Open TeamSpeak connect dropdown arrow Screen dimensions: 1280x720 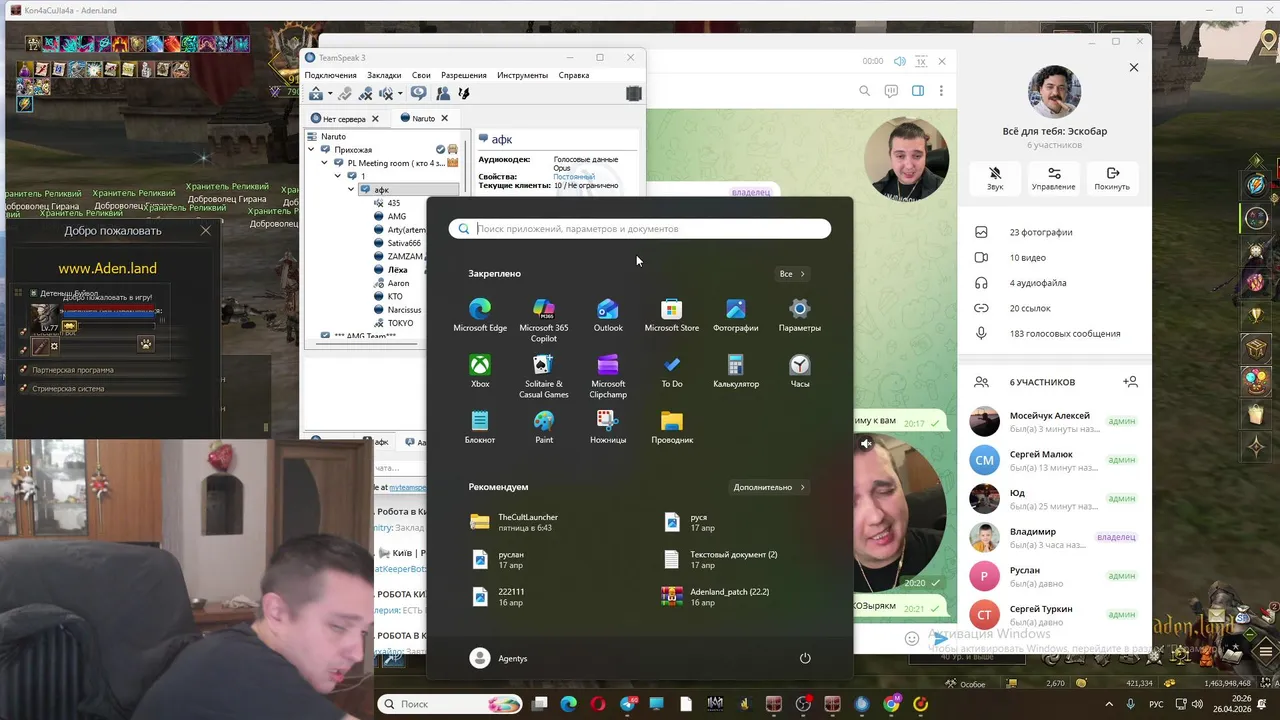coord(331,93)
